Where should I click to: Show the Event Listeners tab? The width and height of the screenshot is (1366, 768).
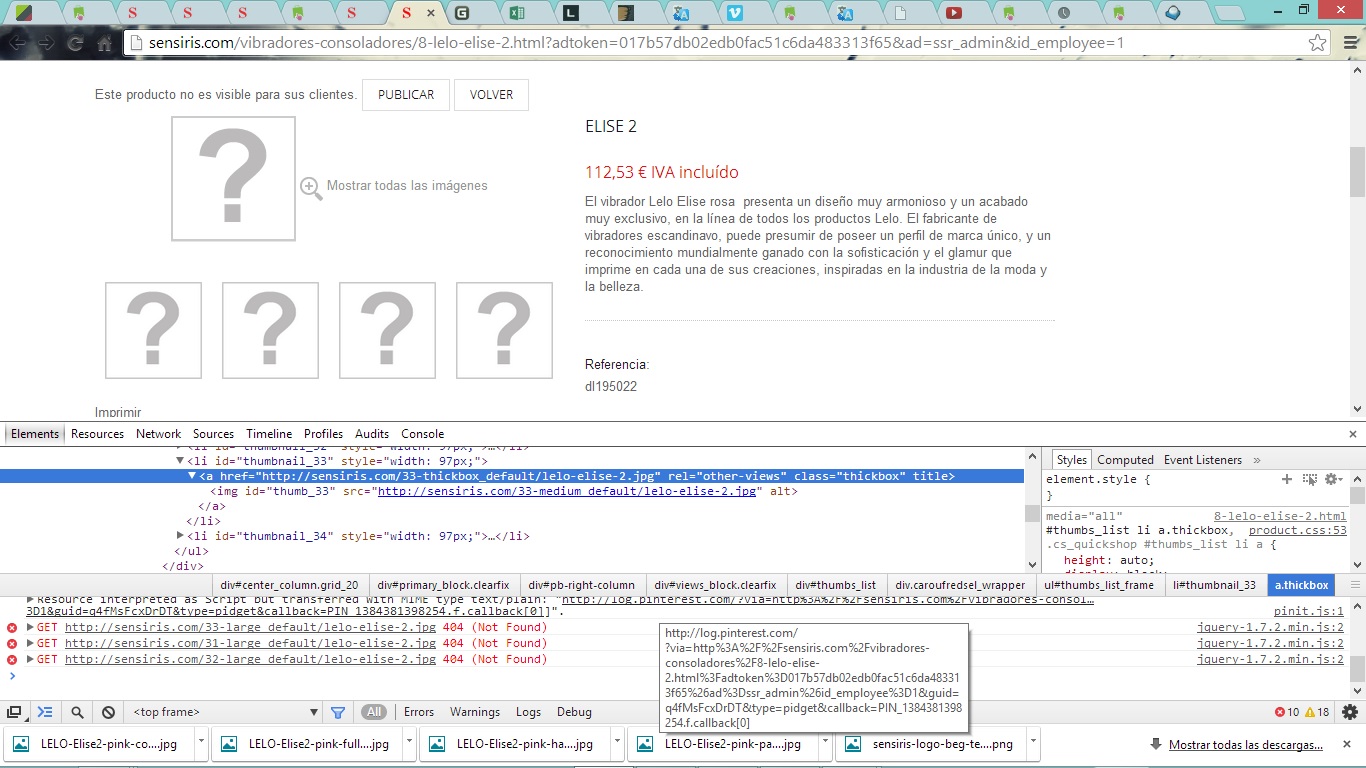coord(1203,460)
